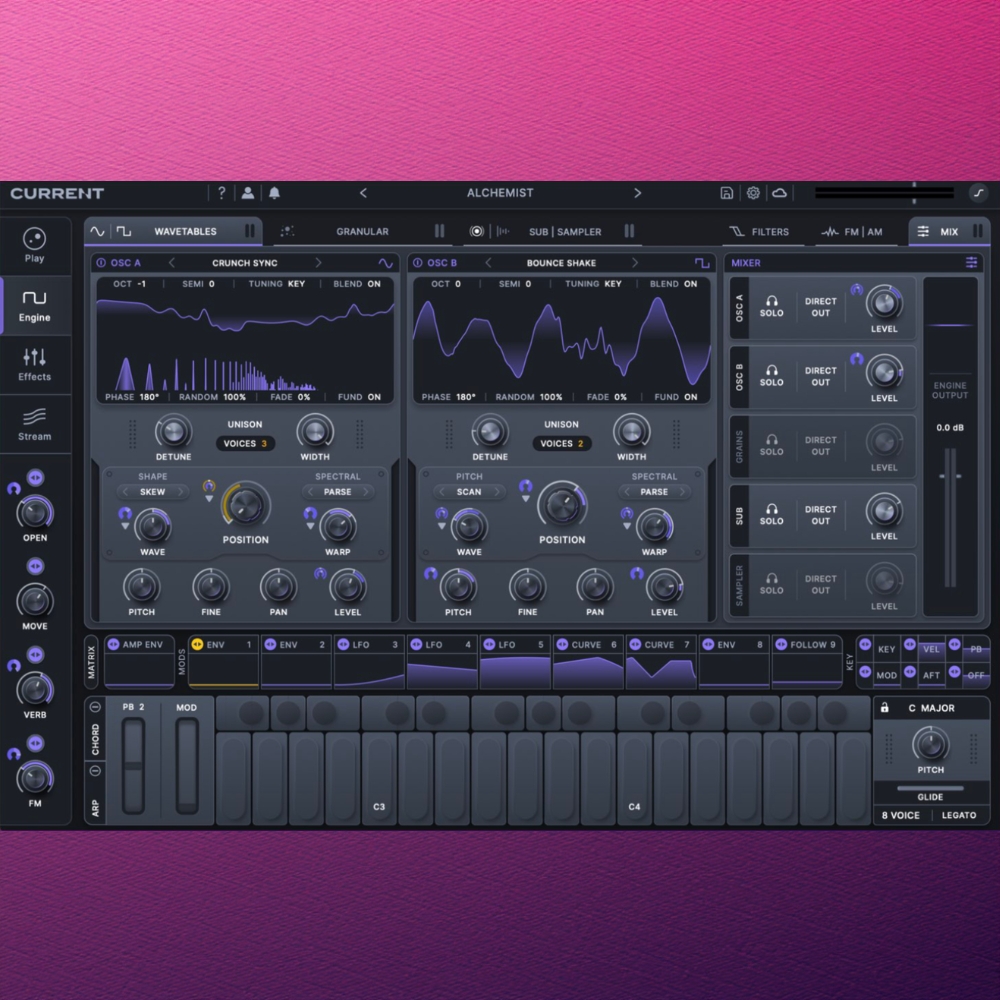Screen dimensions: 1000x1000
Task: Click the cloud icon in header
Action: coord(780,193)
